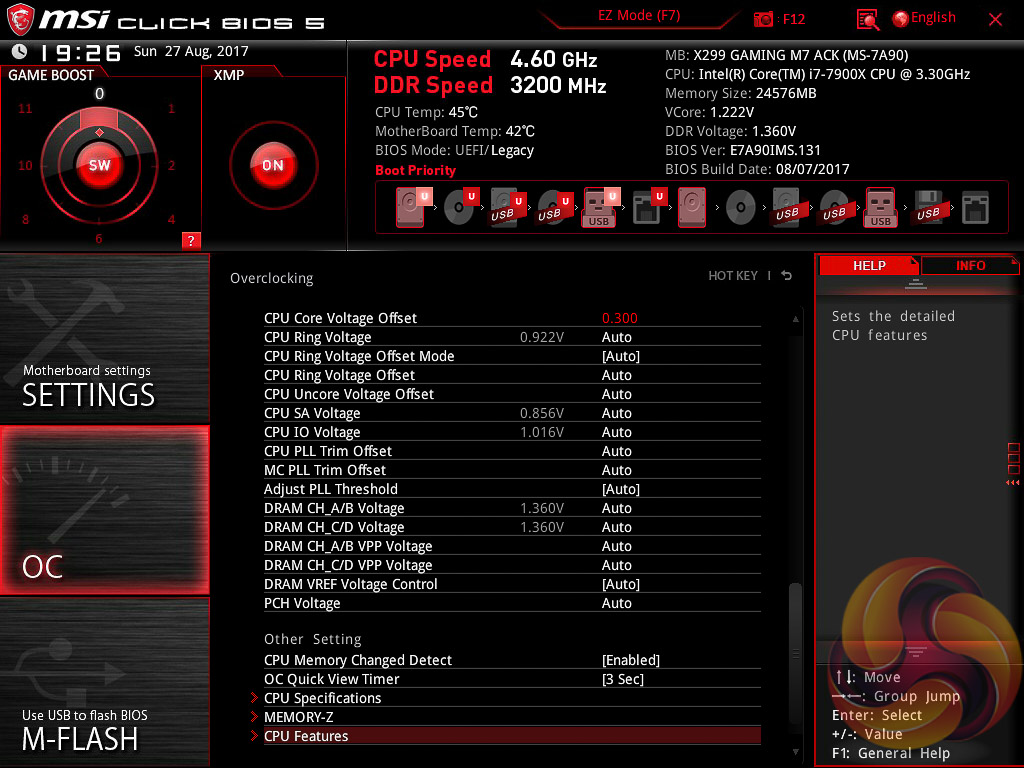Edit the CPU IO Voltage Auto field
Image resolution: width=1024 pixels, height=768 pixels.
(616, 432)
